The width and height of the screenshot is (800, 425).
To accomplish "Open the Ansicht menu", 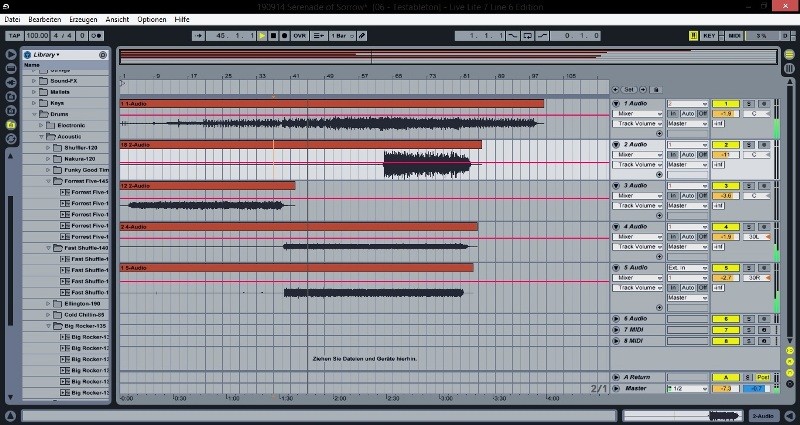I will point(117,19).
